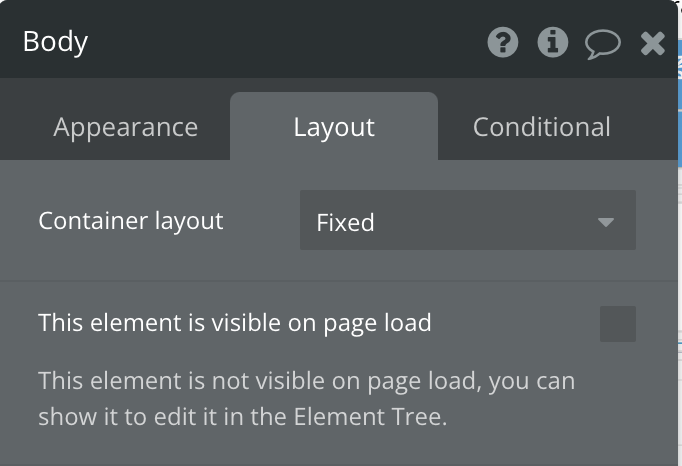Click the Body element name title
The width and height of the screenshot is (682, 466).
tap(55, 42)
